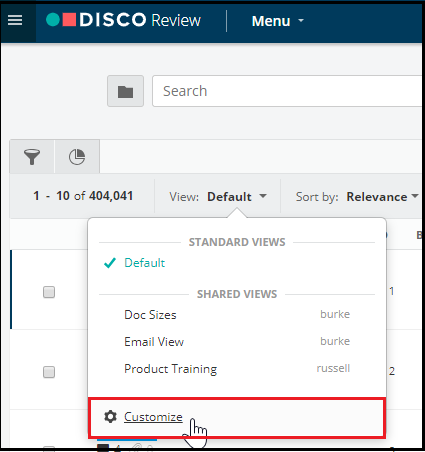Open the hamburger navigation menu
The width and height of the screenshot is (425, 452).
click(x=15, y=20)
